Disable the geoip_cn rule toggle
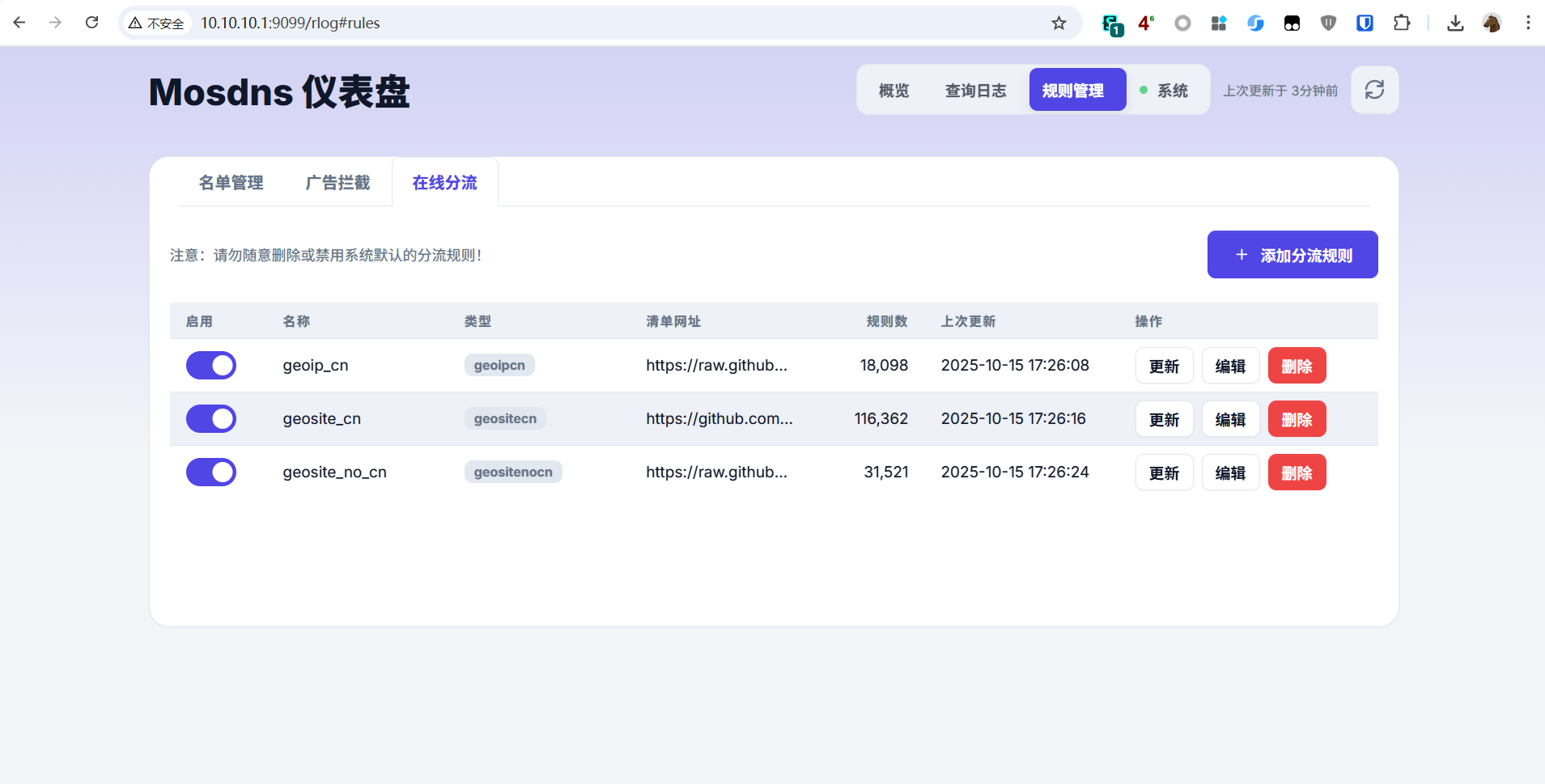This screenshot has width=1545, height=784. (211, 365)
